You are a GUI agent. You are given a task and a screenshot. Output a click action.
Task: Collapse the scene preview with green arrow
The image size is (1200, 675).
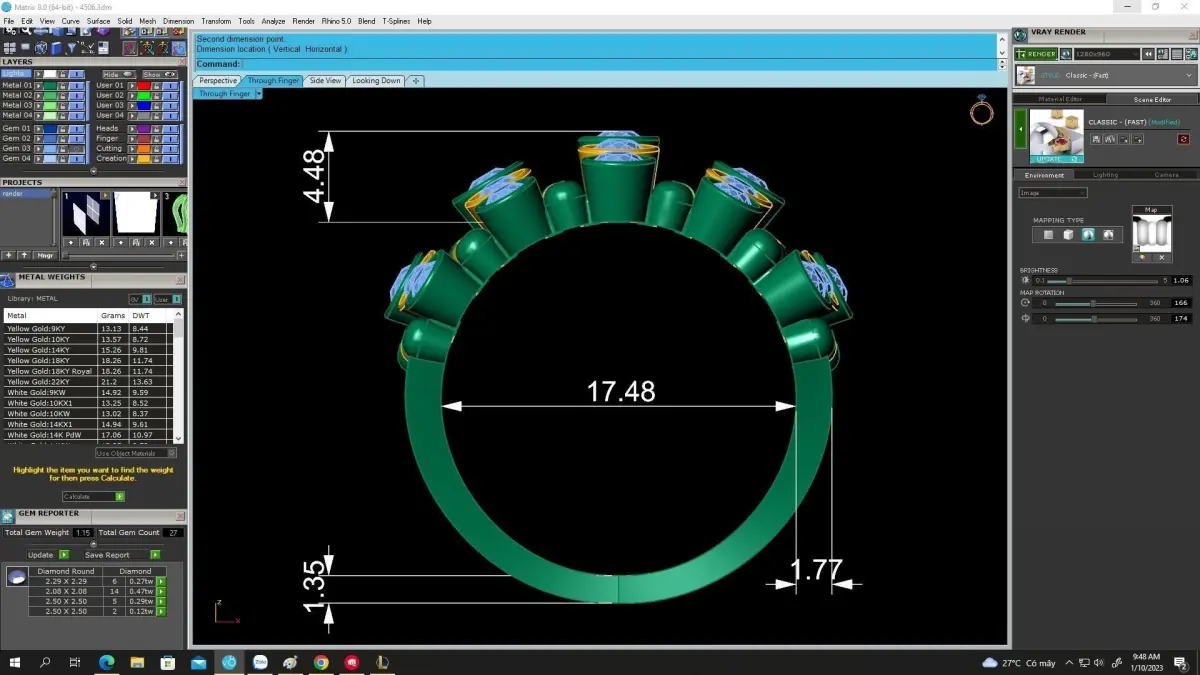click(1021, 130)
